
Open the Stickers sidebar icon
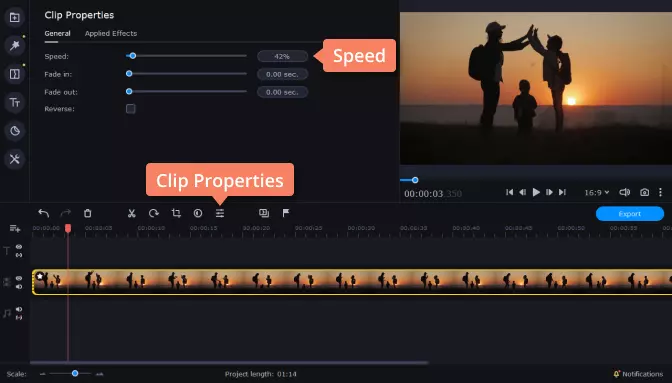point(15,131)
